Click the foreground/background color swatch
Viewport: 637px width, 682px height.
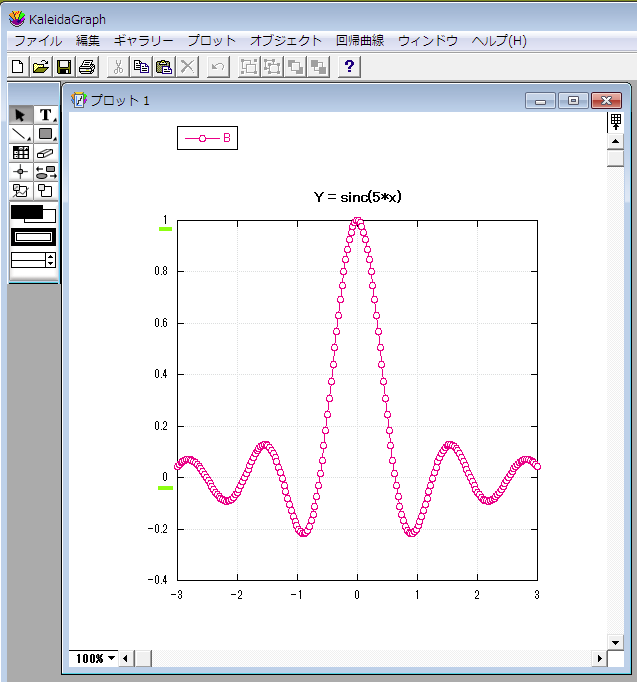pyautogui.click(x=33, y=214)
